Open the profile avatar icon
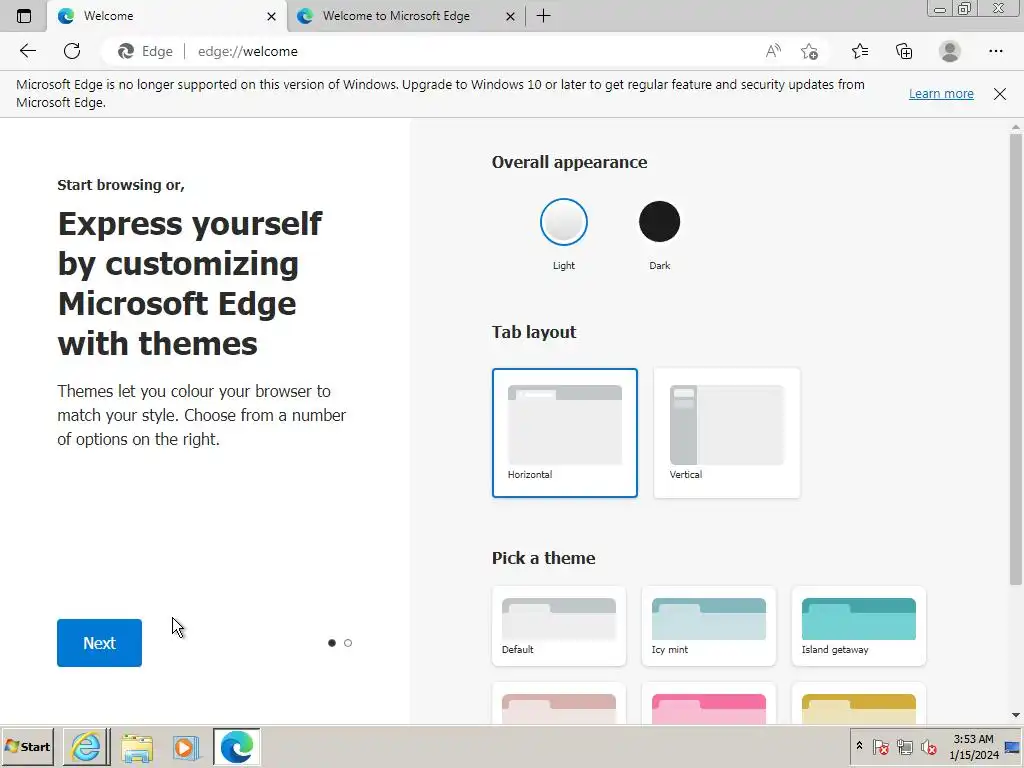Image resolution: width=1024 pixels, height=768 pixels. tap(950, 51)
